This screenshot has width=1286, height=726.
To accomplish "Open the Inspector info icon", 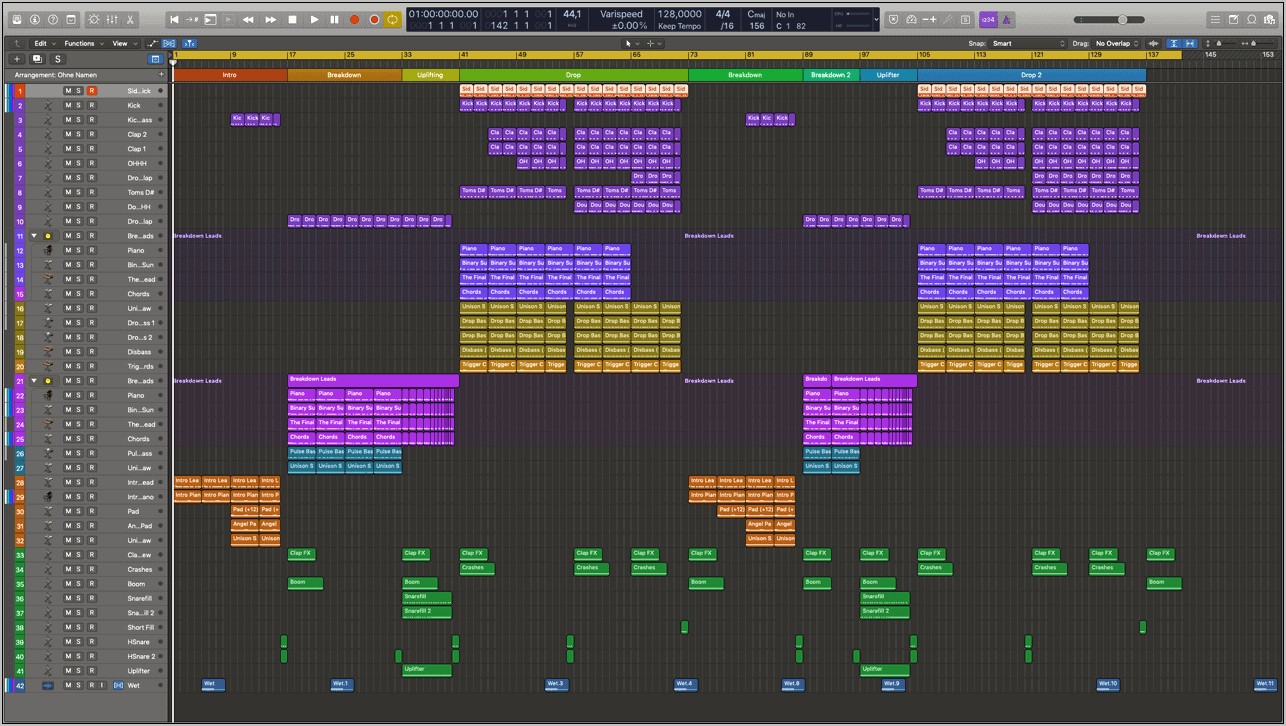I will [x=34, y=19].
